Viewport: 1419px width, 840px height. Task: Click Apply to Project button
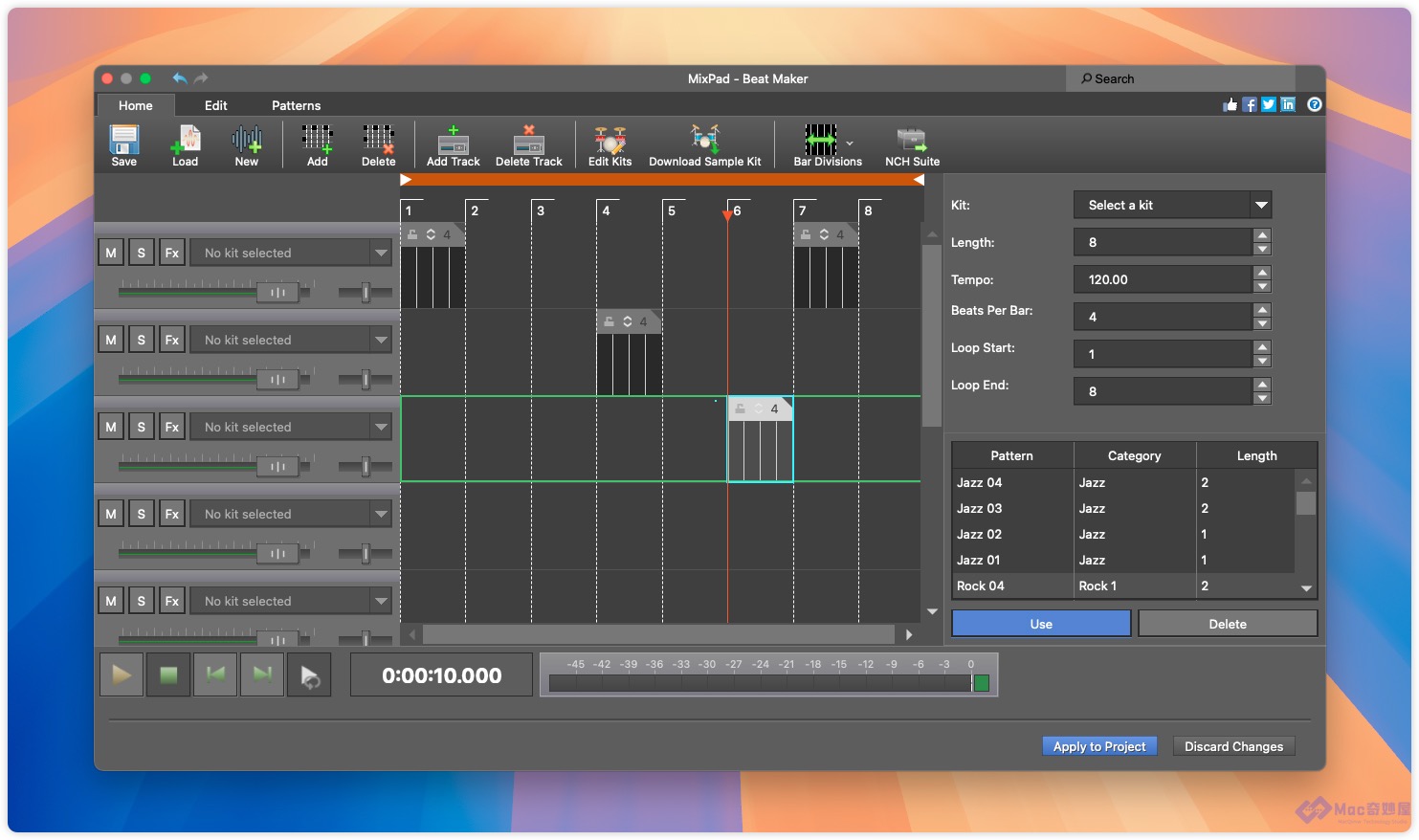[1099, 746]
